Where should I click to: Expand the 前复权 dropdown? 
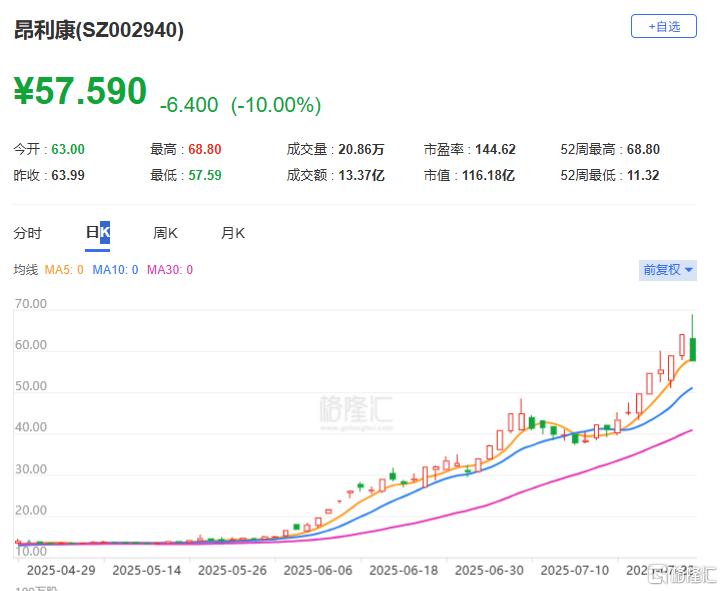pos(668,270)
